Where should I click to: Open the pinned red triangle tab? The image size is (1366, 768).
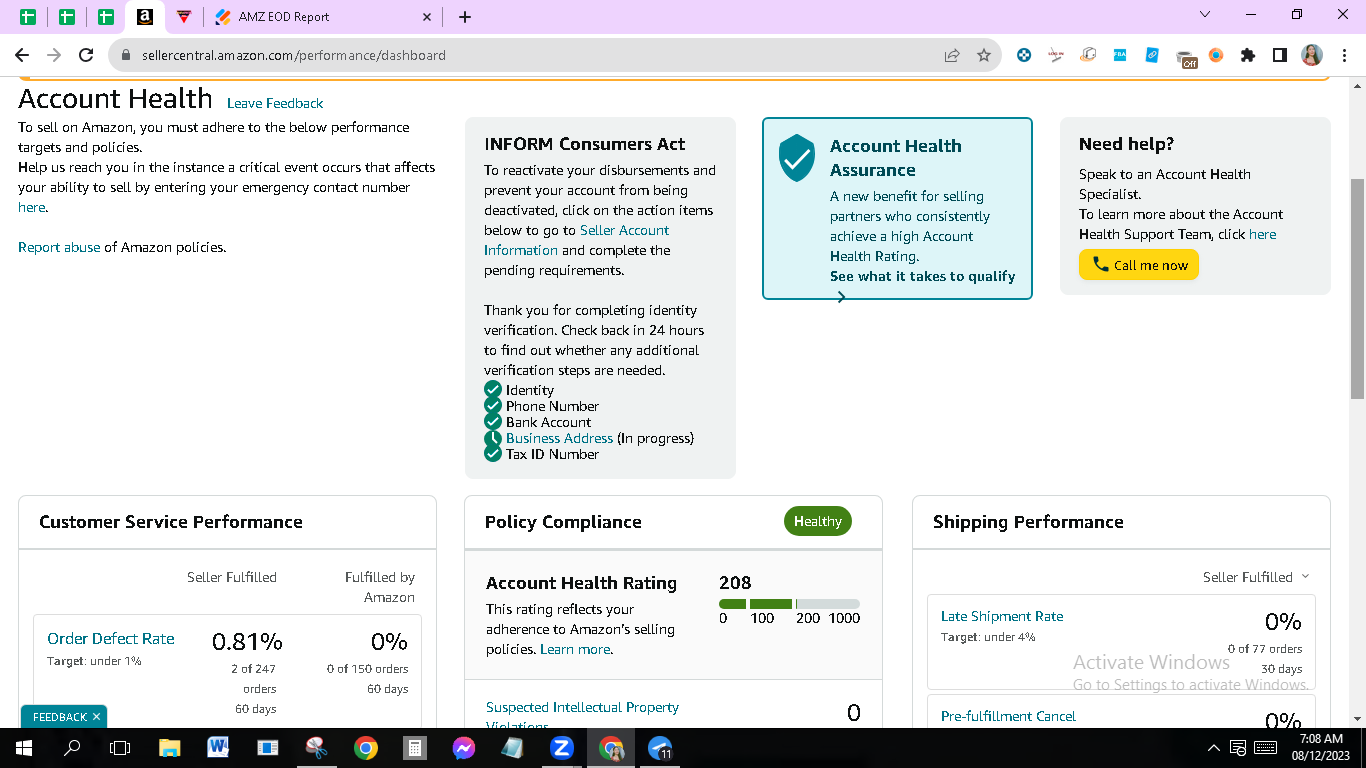pyautogui.click(x=183, y=17)
